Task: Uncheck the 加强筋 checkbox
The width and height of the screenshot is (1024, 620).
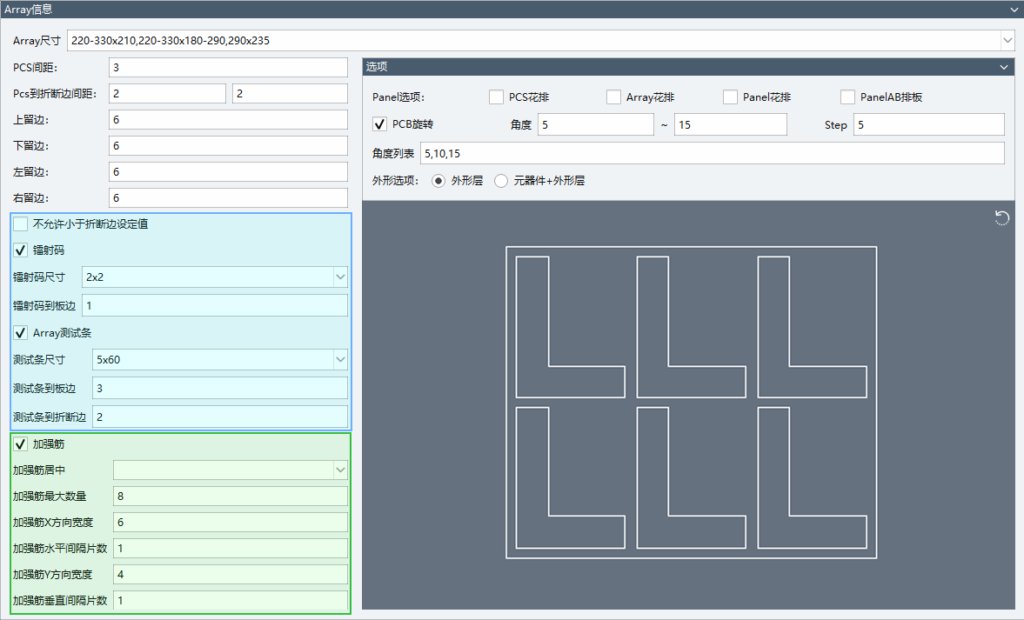Action: 21,444
